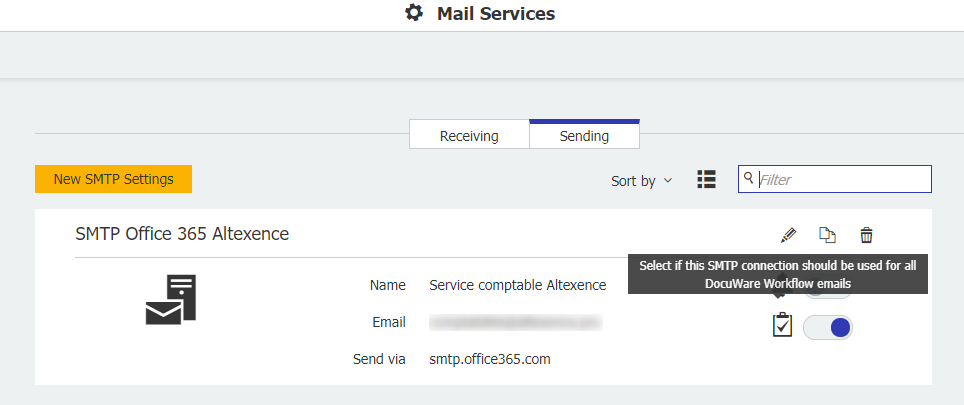Click the New SMTP Settings button
Viewport: 964px width, 405px height.
coord(113,179)
